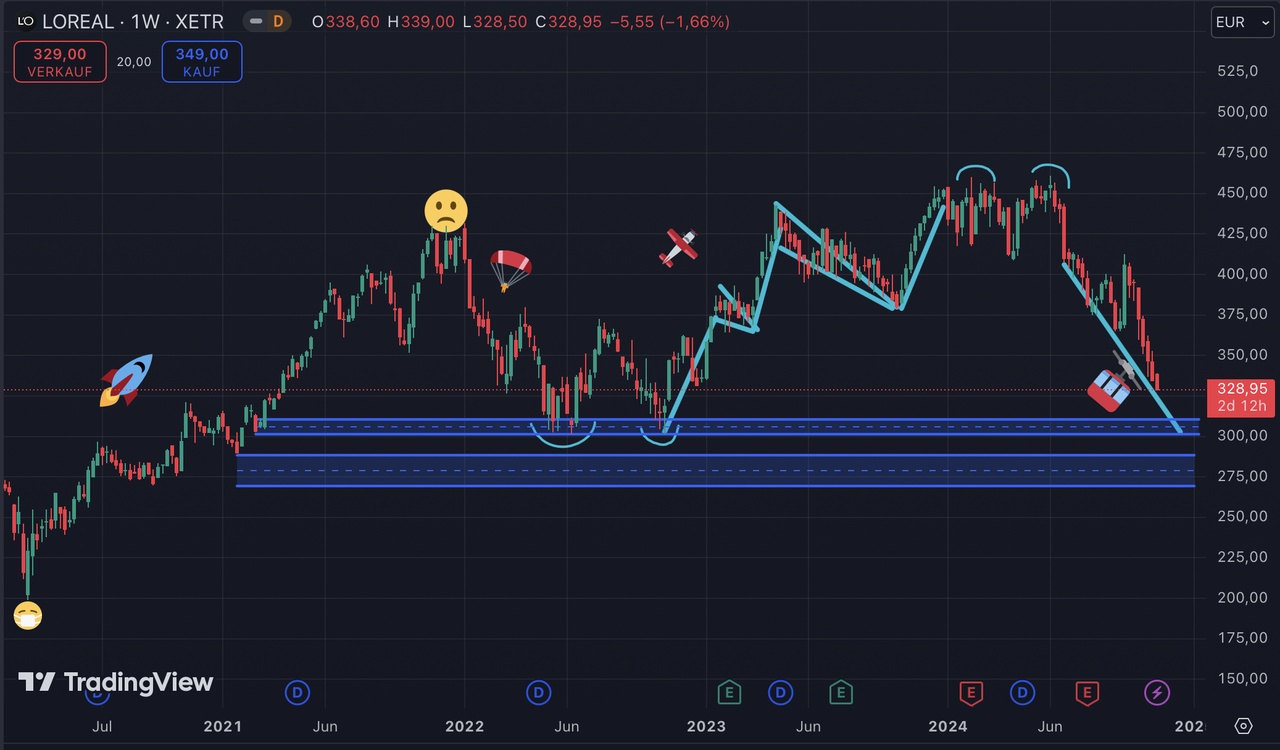Click the 200,00 price axis label
Viewport: 1280px width, 750px height.
click(1240, 597)
